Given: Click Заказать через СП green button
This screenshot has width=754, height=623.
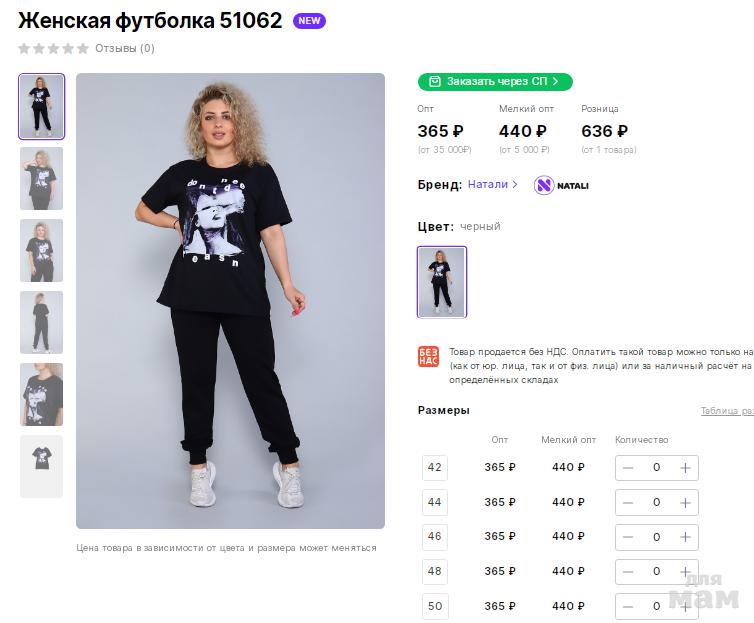Looking at the screenshot, I should [x=495, y=81].
